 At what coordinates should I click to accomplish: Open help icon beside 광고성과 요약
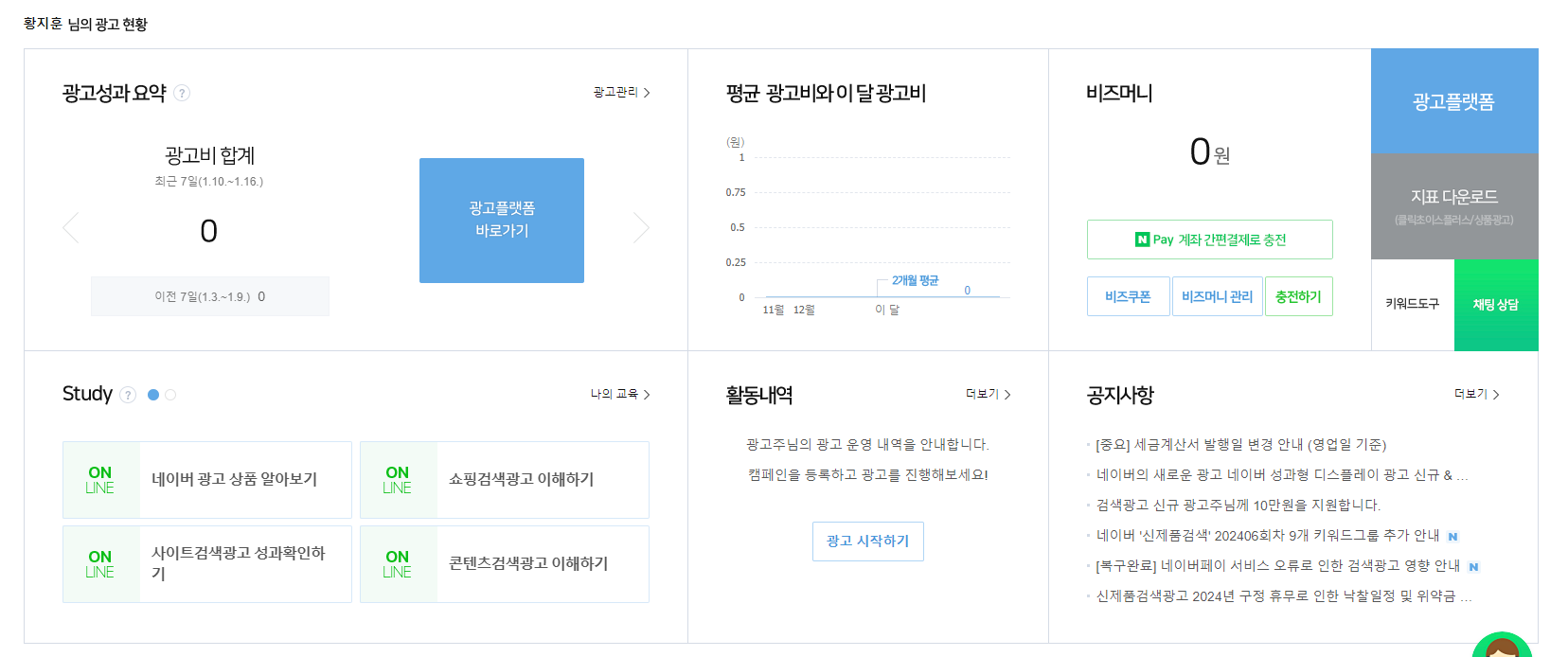(x=182, y=93)
